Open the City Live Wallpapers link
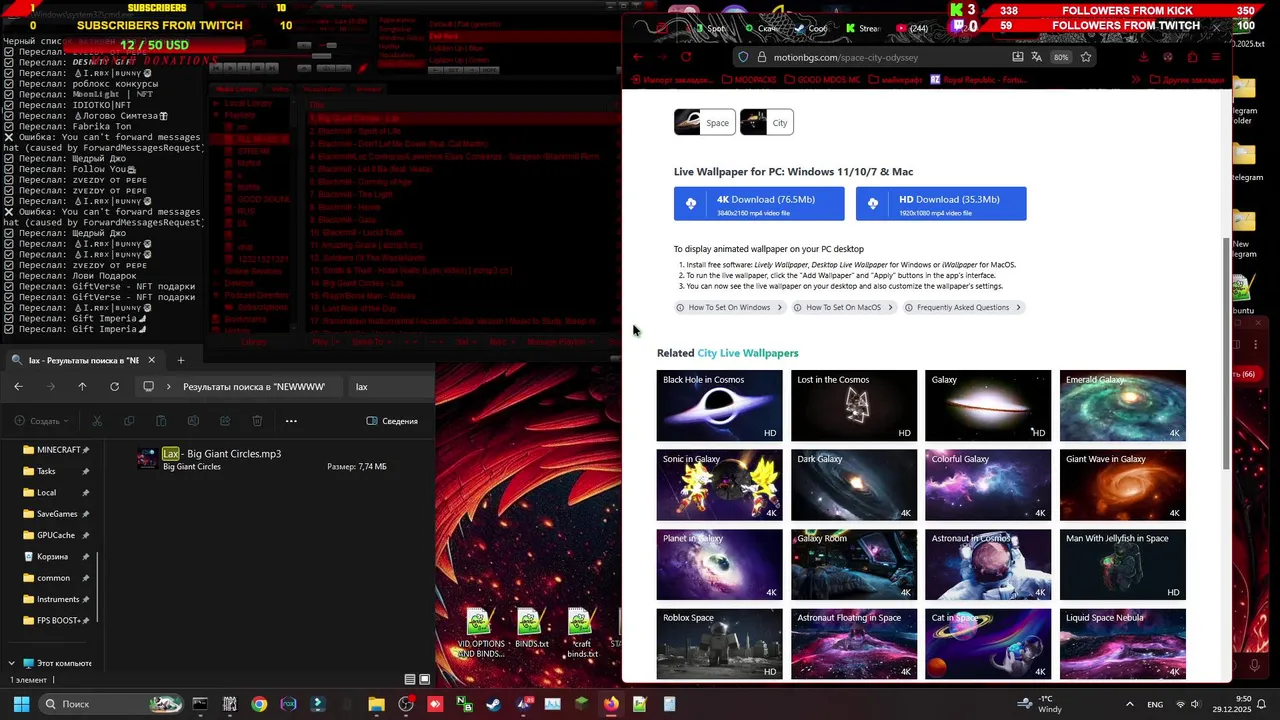 (x=748, y=353)
